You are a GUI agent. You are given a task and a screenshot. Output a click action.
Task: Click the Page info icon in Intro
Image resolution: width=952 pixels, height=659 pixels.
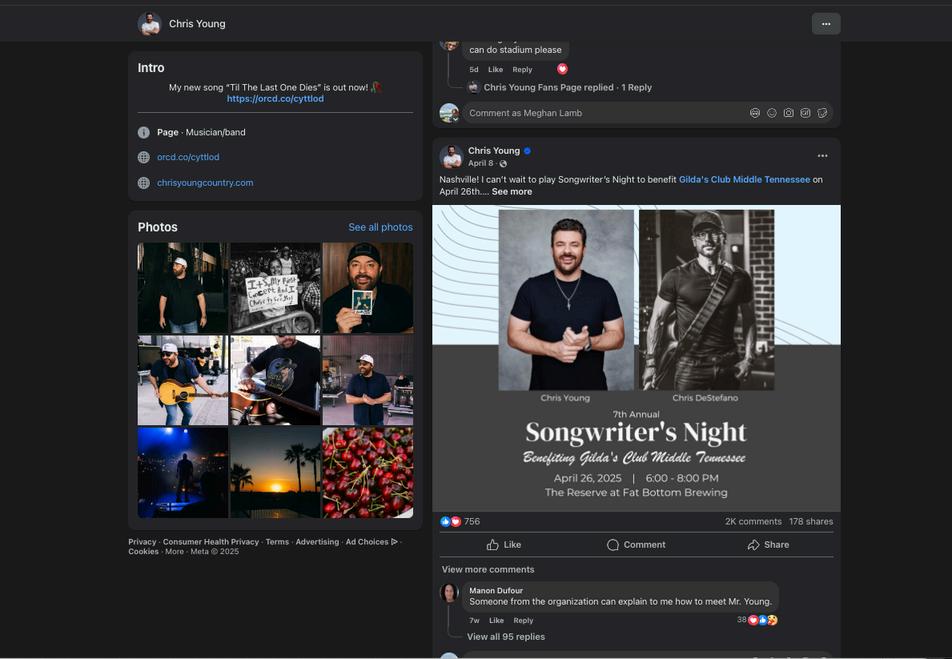(144, 132)
